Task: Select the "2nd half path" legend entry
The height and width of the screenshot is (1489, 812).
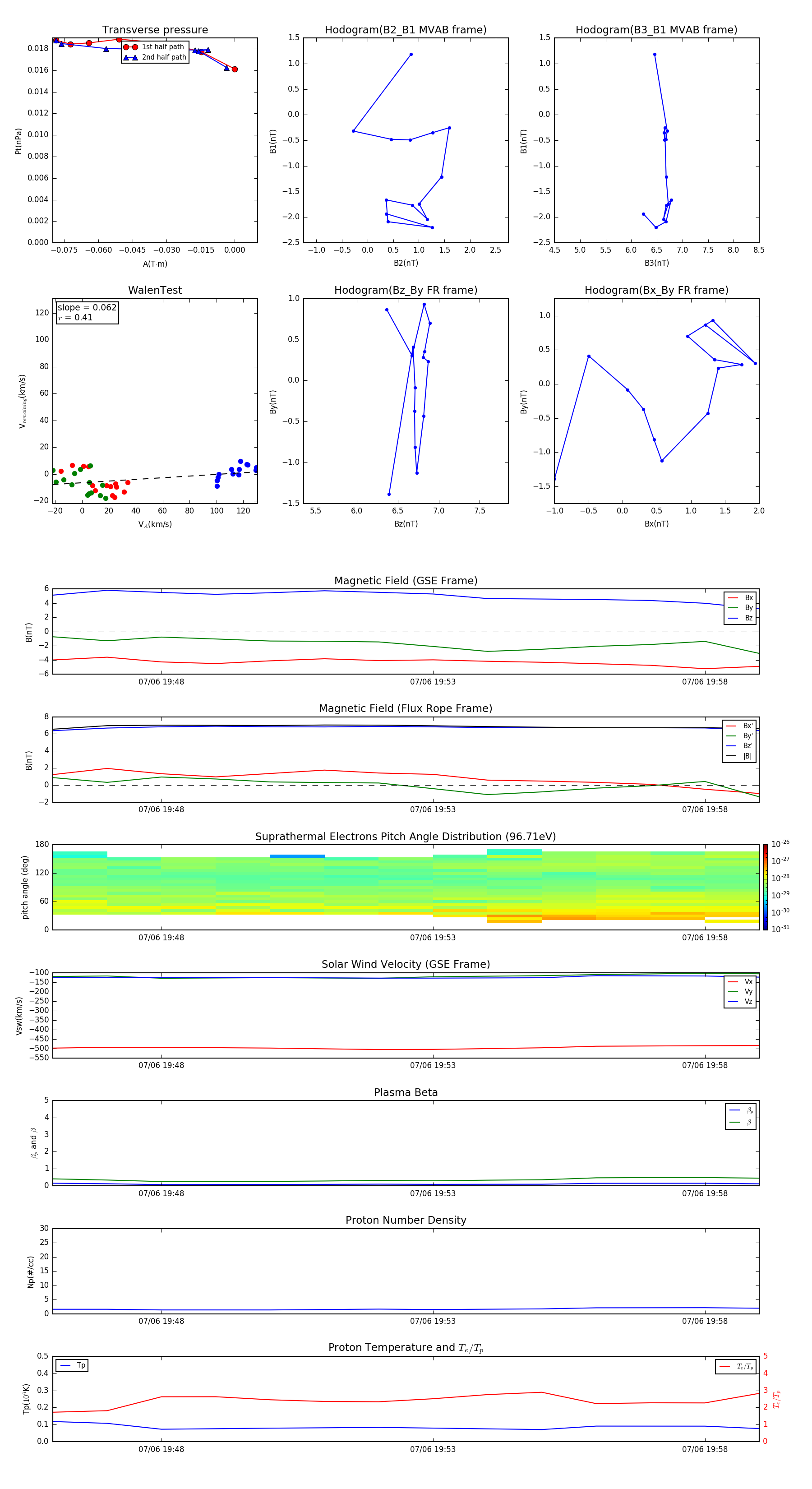Action: 154,57
